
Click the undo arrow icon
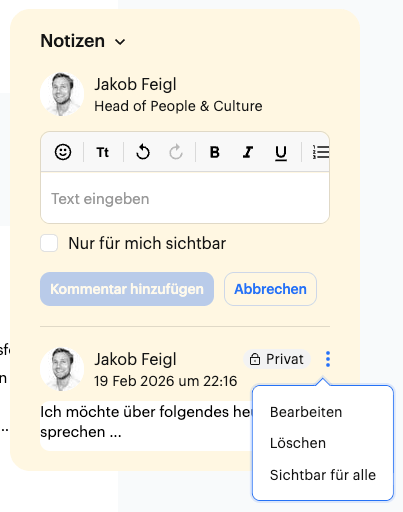[143, 152]
